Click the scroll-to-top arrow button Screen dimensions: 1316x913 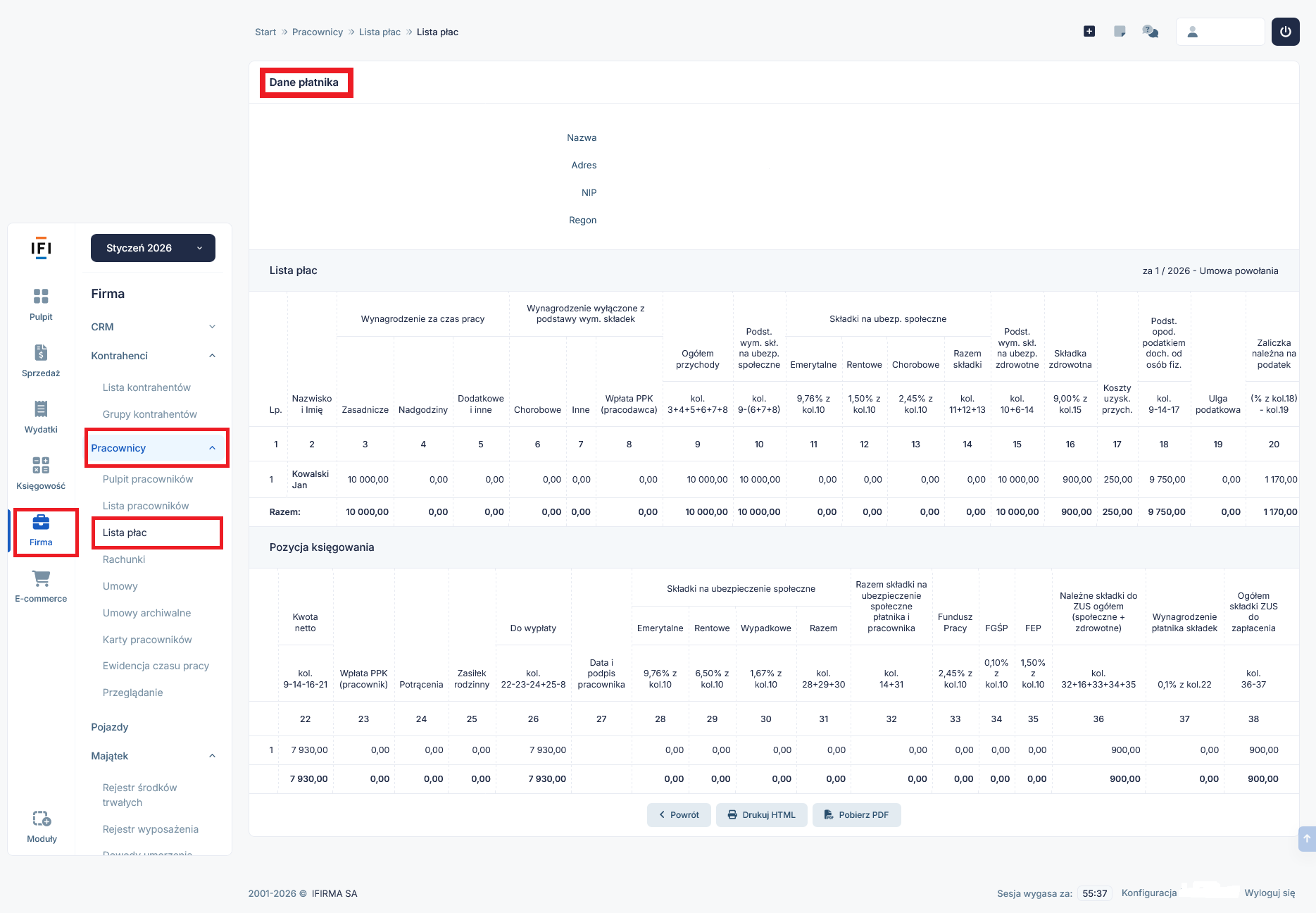point(1307,838)
